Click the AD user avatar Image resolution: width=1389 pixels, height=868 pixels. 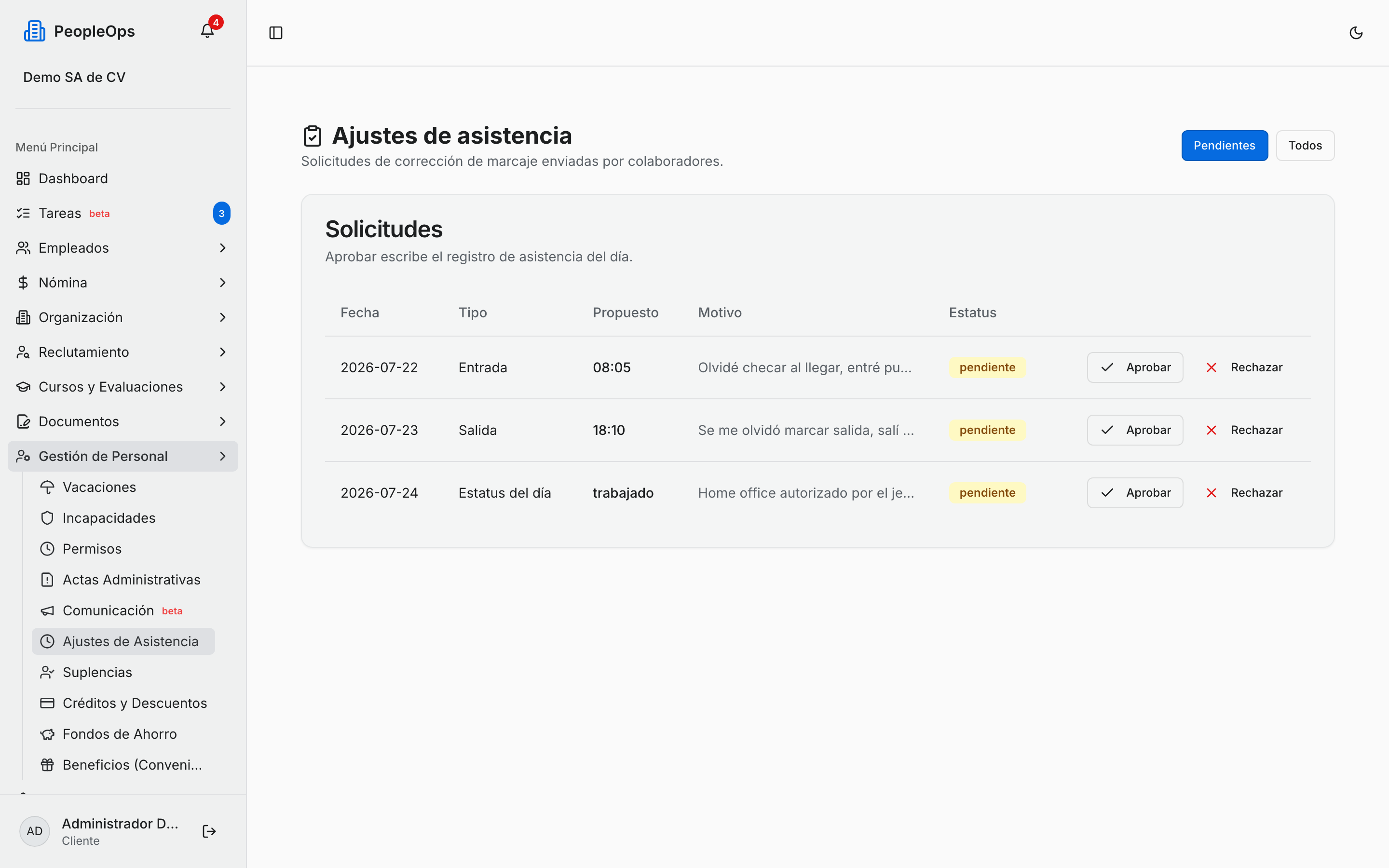[34, 831]
